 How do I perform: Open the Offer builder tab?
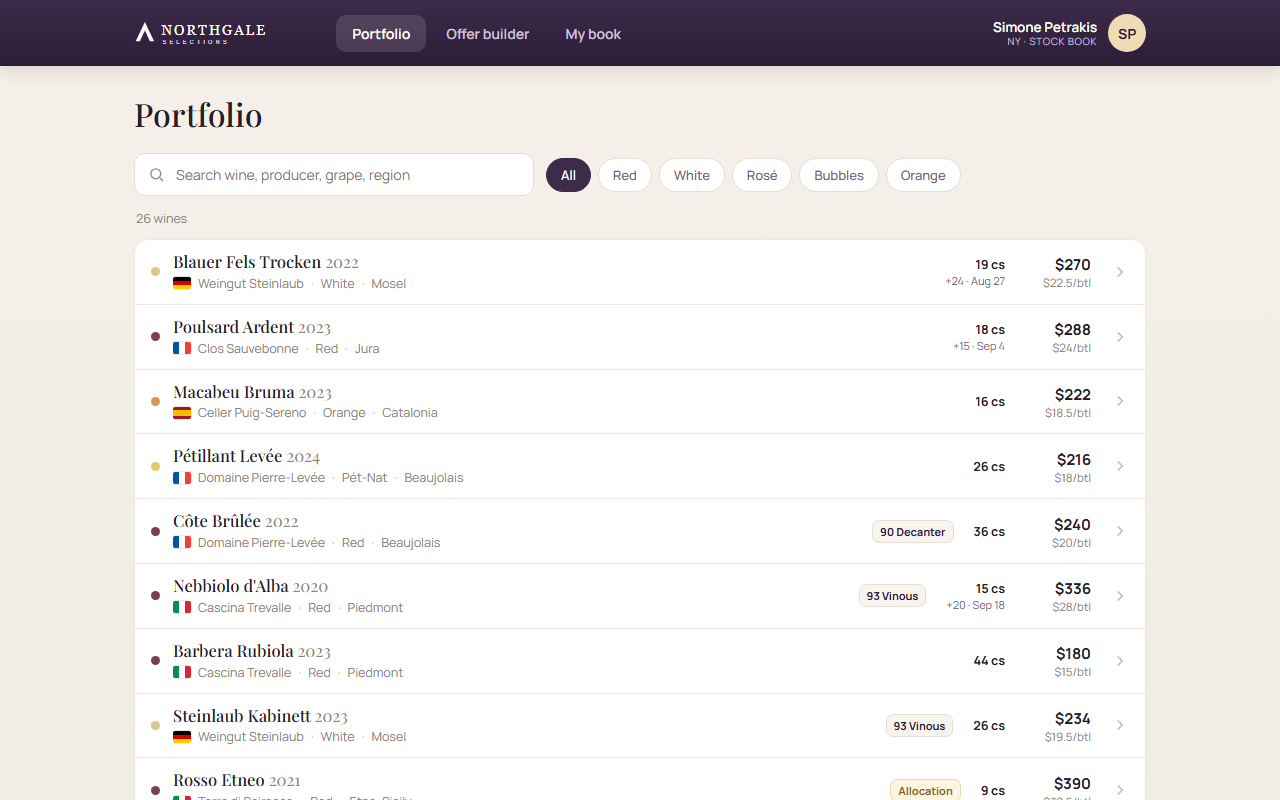click(488, 34)
